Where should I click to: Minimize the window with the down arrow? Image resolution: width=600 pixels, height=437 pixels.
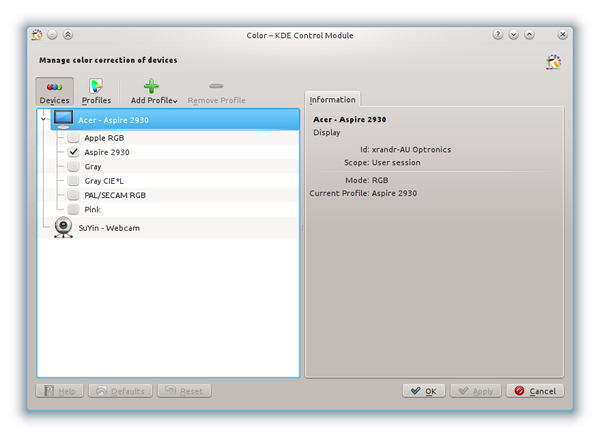[514, 35]
